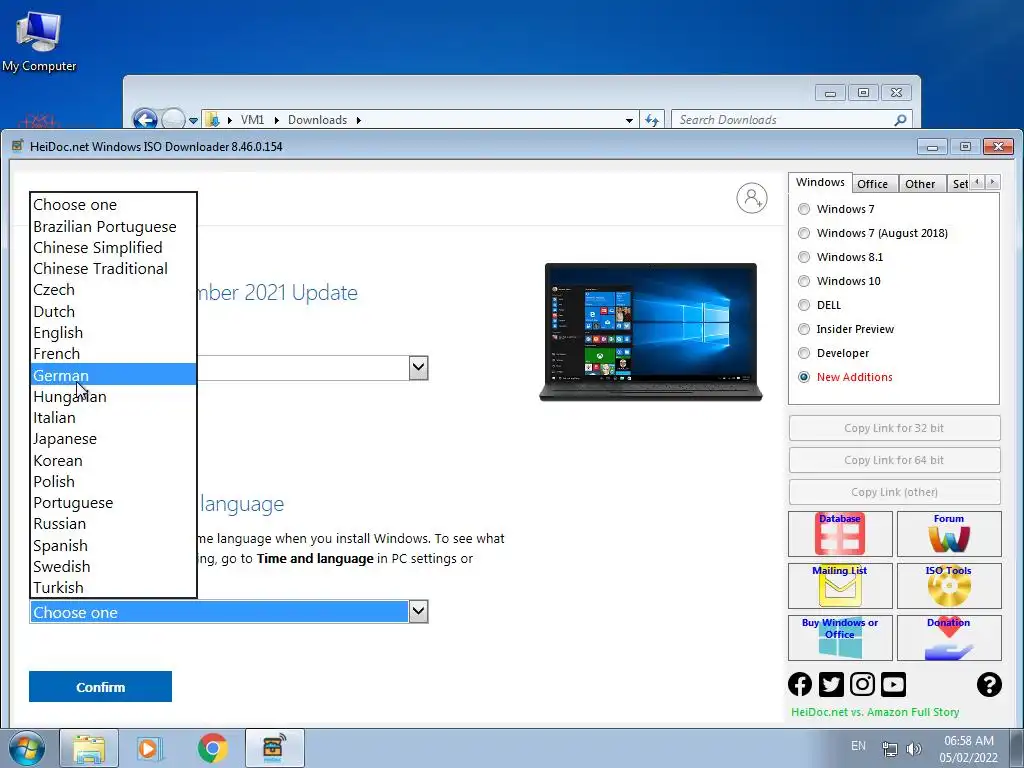Switch to the Office tab
The width and height of the screenshot is (1024, 768).
[x=872, y=184]
